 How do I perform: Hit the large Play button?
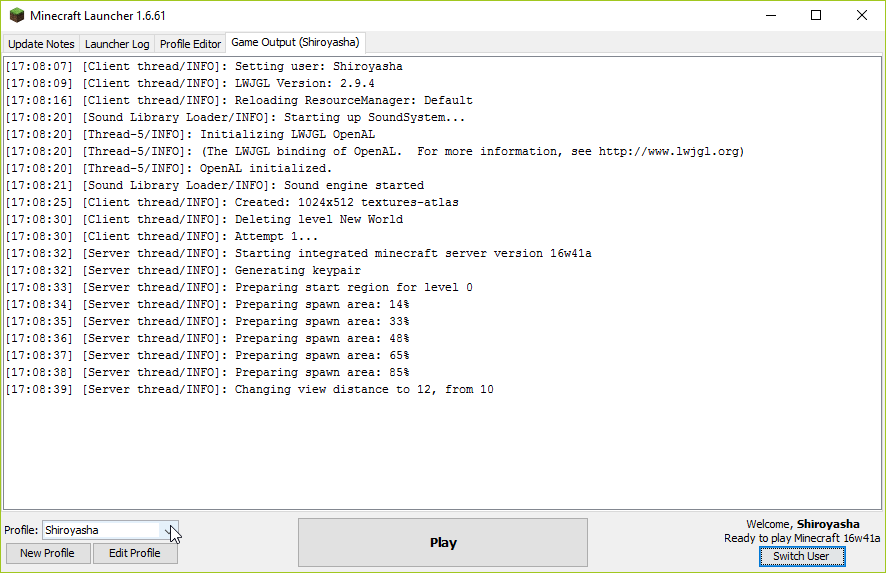pyautogui.click(x=443, y=543)
